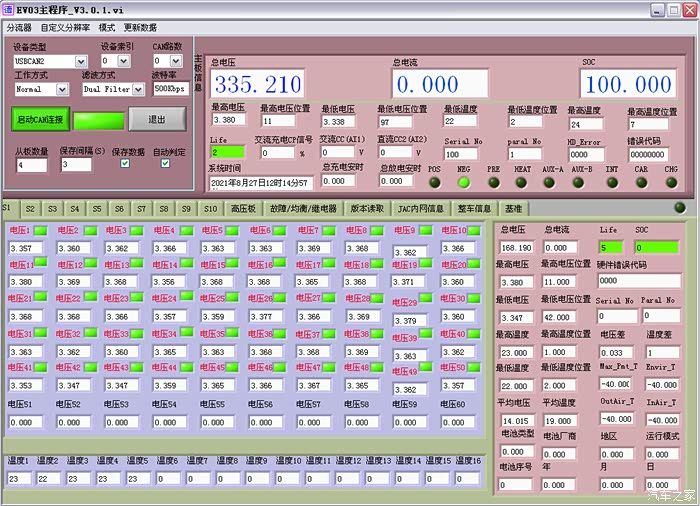The image size is (700, 506).
Task: Click the CHG status indicator LED
Action: click(670, 182)
